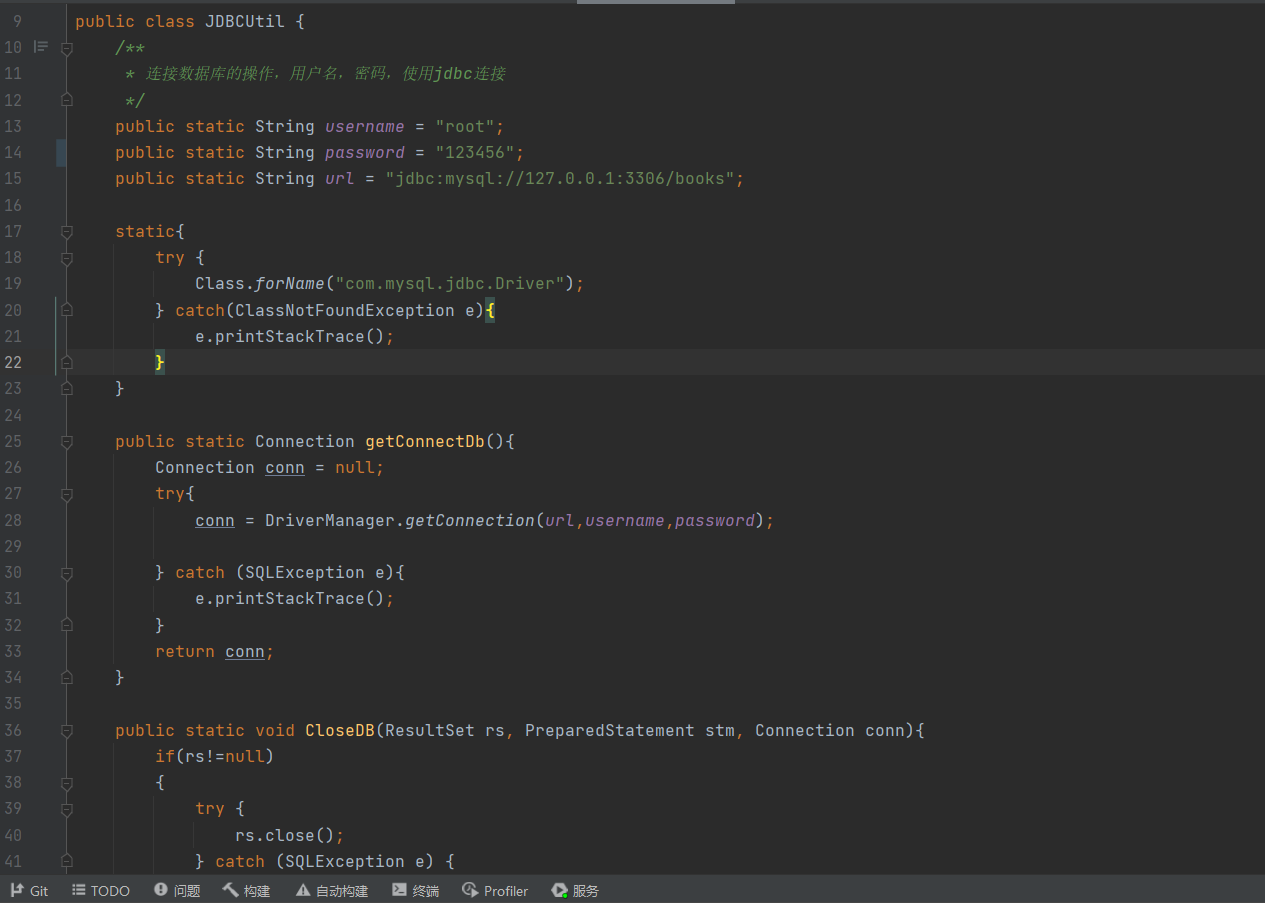Click line number 16 in the gutter
The width and height of the screenshot is (1265, 903).
13,205
